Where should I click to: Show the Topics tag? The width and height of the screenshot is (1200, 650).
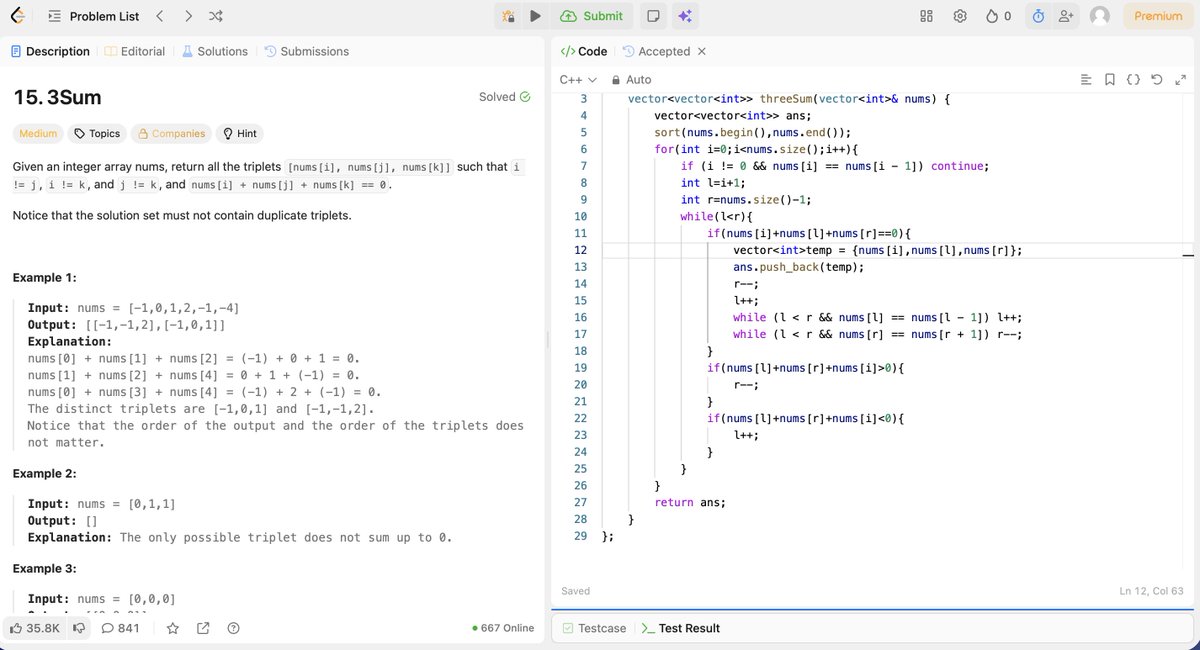pyautogui.click(x=97, y=133)
